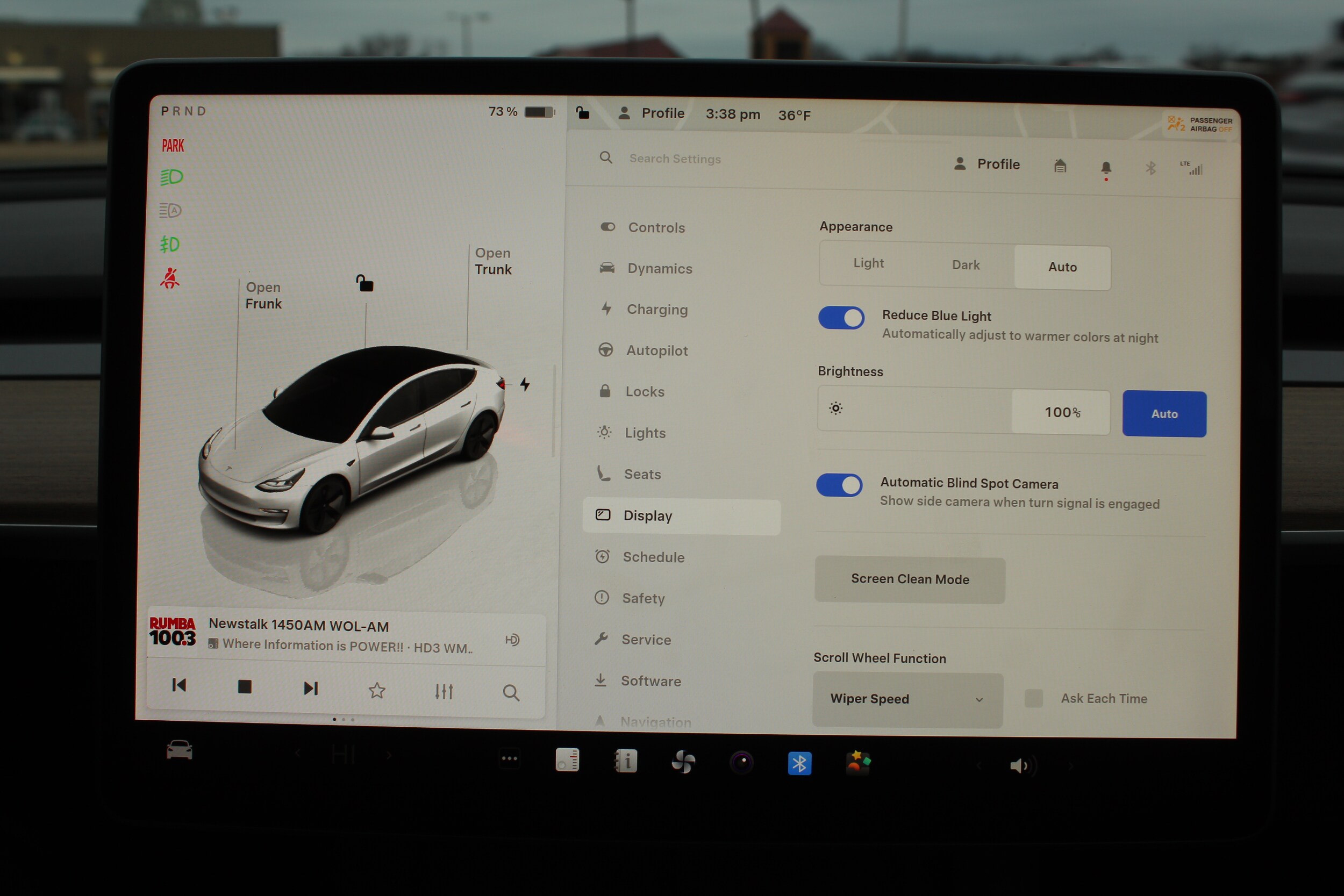This screenshot has height=896, width=1344.
Task: Click the blue brightness Auto button
Action: pos(1164,414)
